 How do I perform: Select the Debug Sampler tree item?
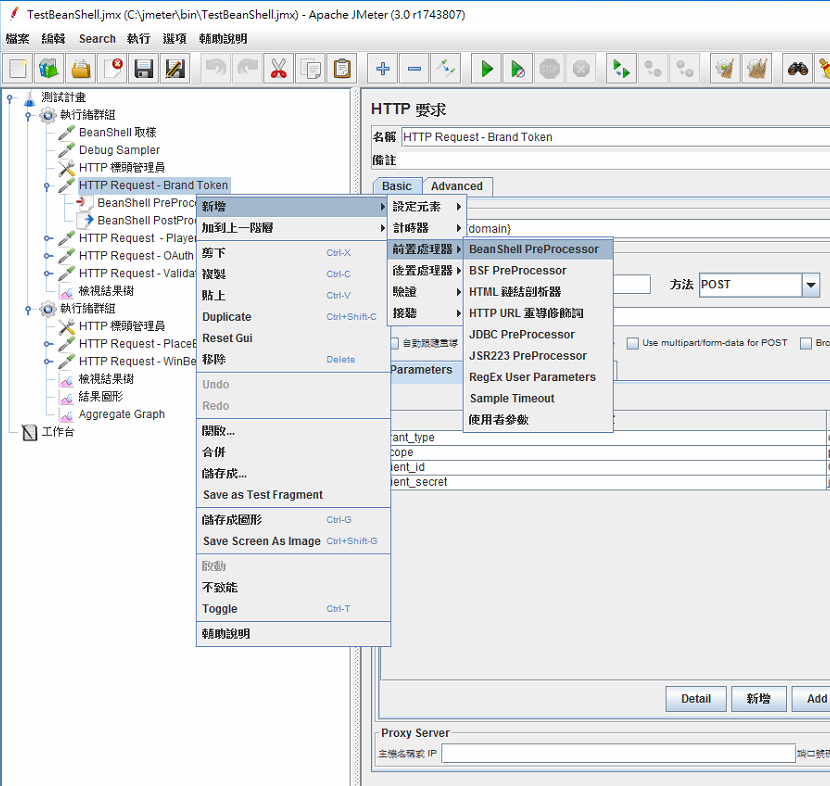[119, 150]
